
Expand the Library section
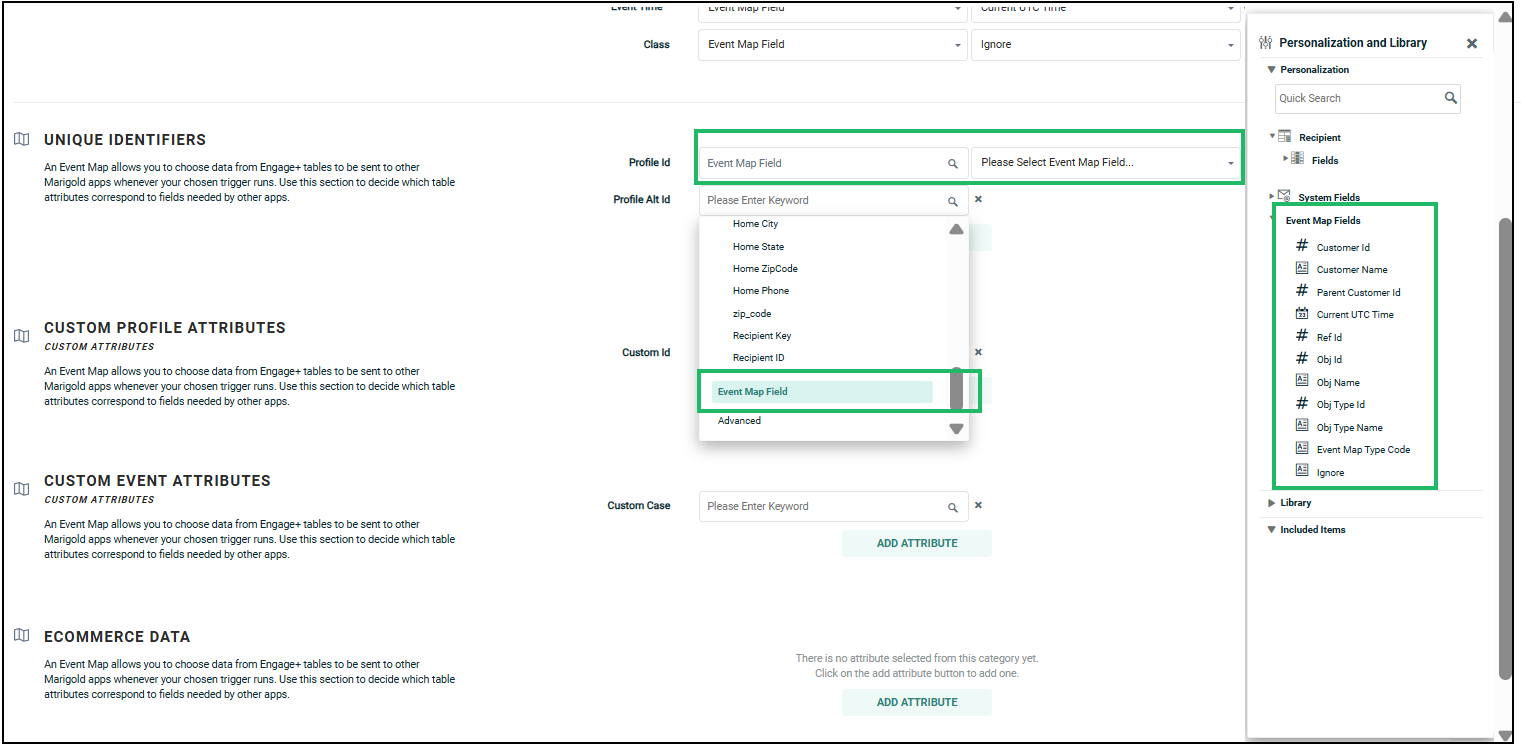1272,503
